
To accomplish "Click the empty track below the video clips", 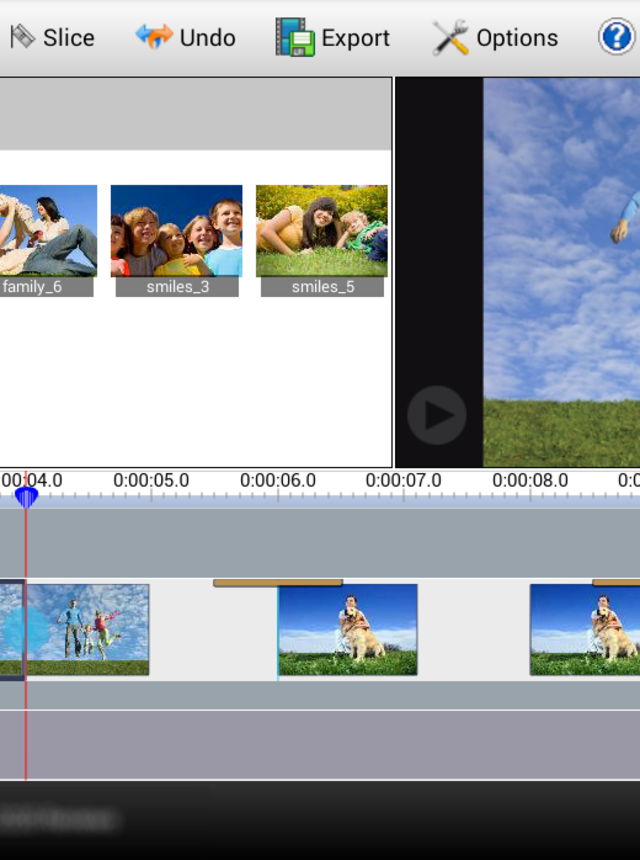I will [x=320, y=744].
